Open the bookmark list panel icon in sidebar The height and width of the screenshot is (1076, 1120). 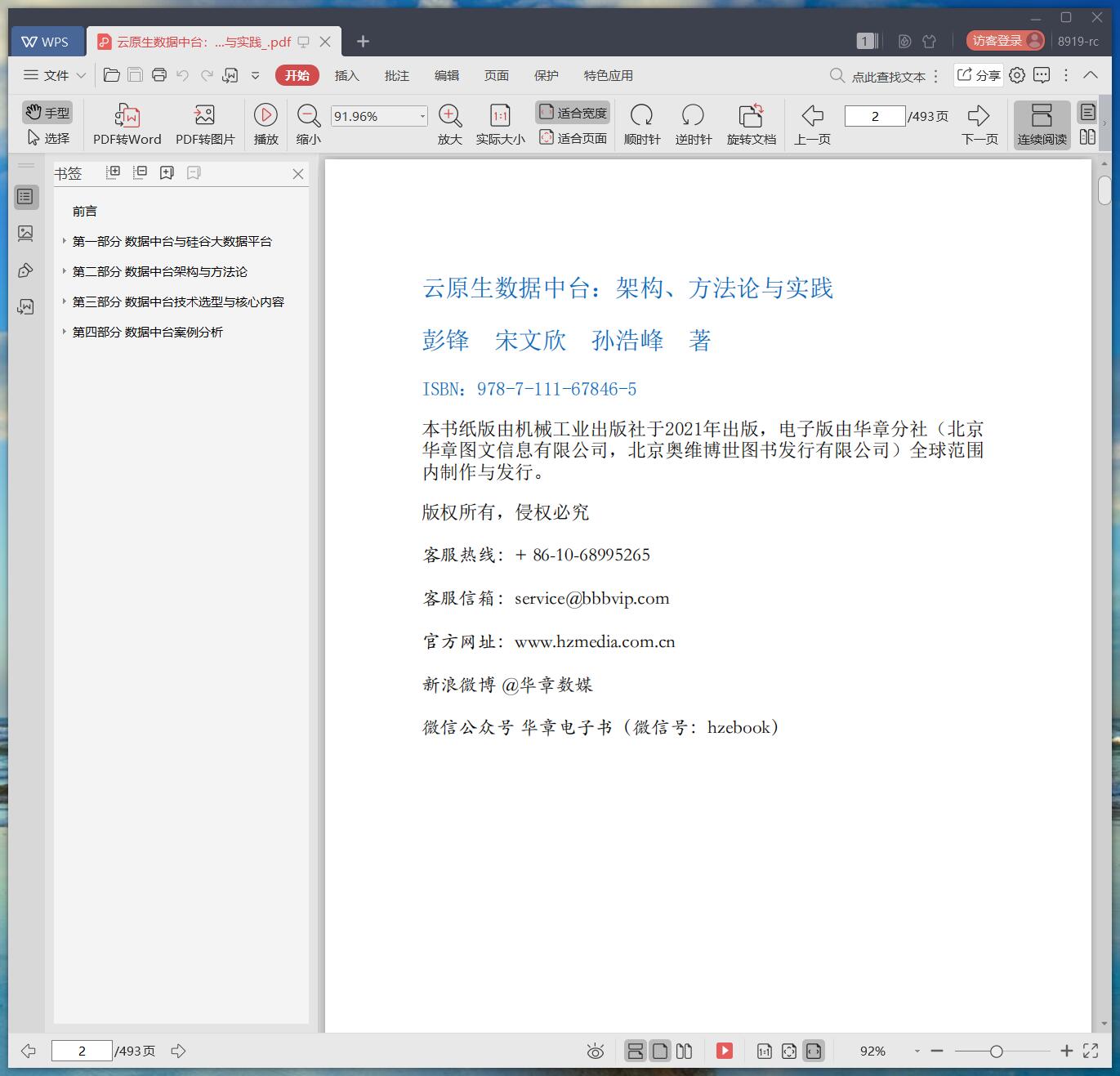pyautogui.click(x=25, y=197)
